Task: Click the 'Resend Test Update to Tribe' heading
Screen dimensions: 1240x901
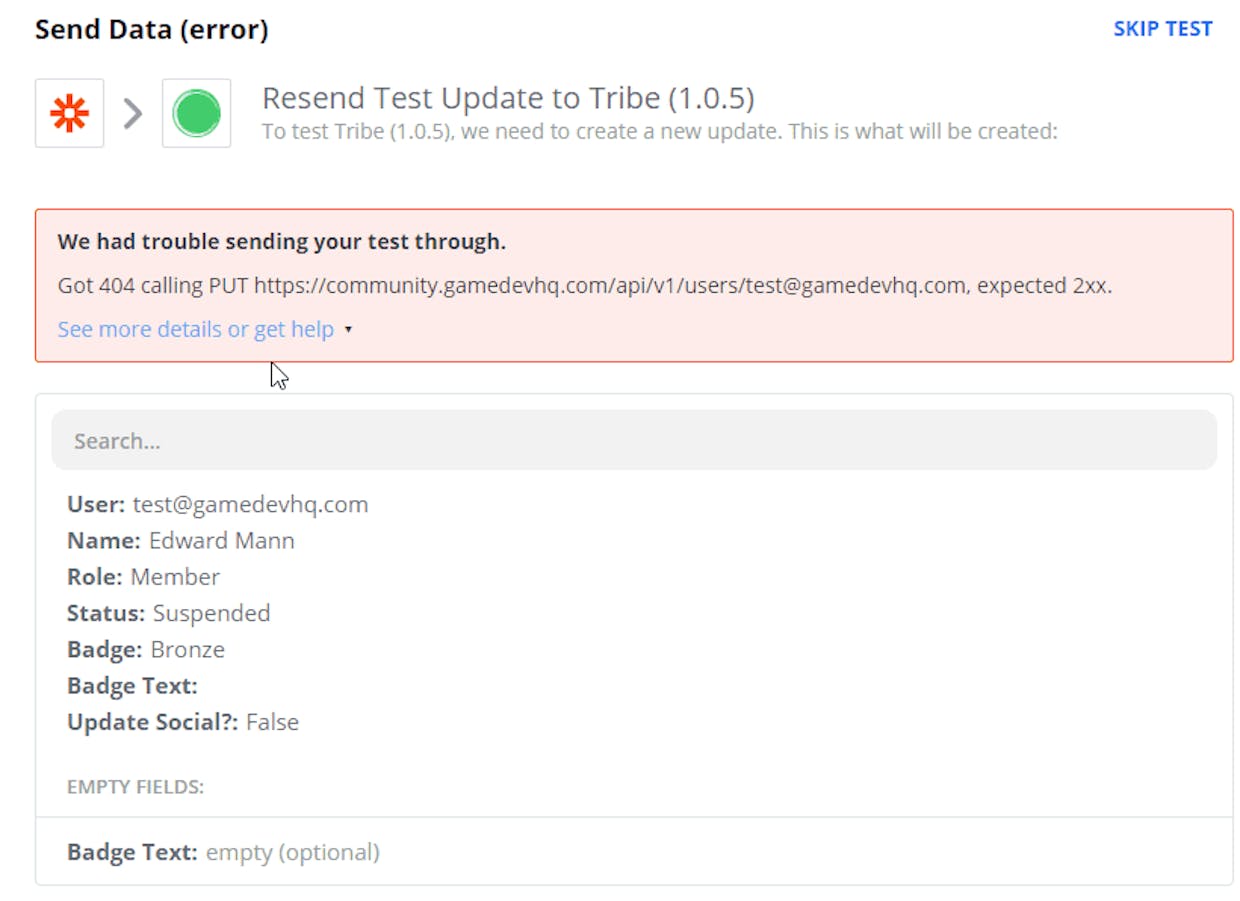Action: (508, 98)
